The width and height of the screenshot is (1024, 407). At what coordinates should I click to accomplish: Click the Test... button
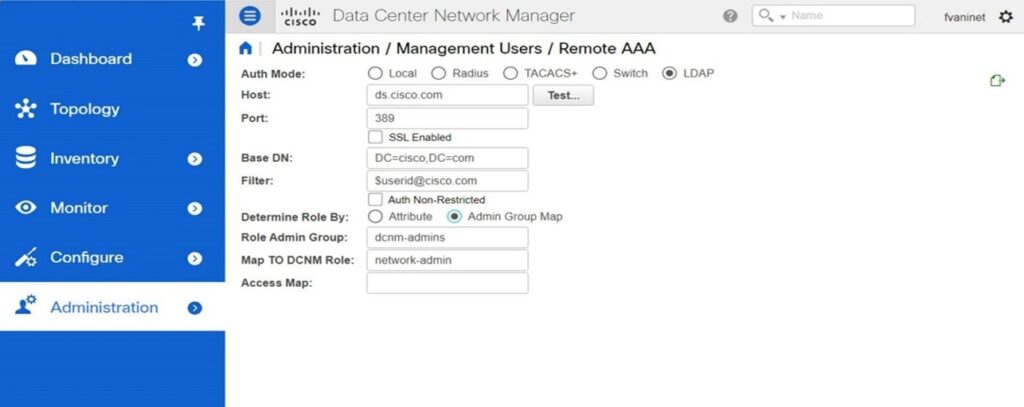click(563, 95)
